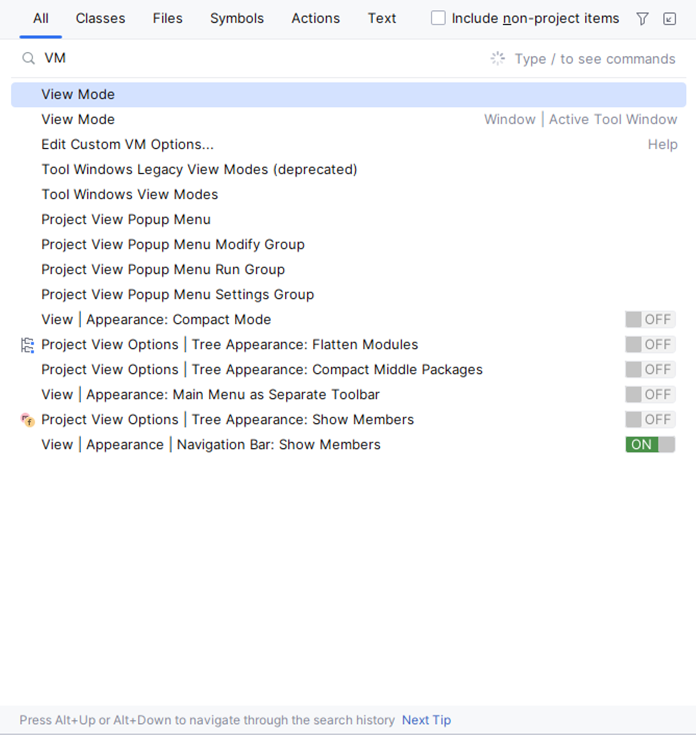Select Tool Windows View Modes result
Screen dimensions: 696x739
[x=348, y=195]
